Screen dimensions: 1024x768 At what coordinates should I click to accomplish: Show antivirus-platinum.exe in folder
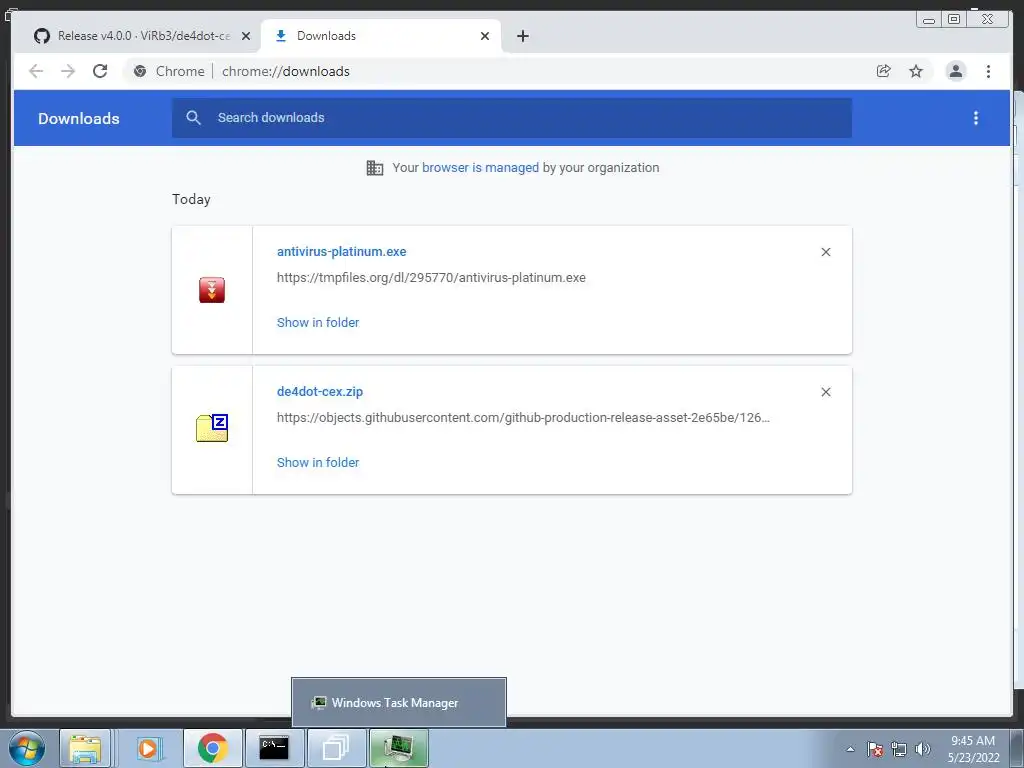pos(318,323)
